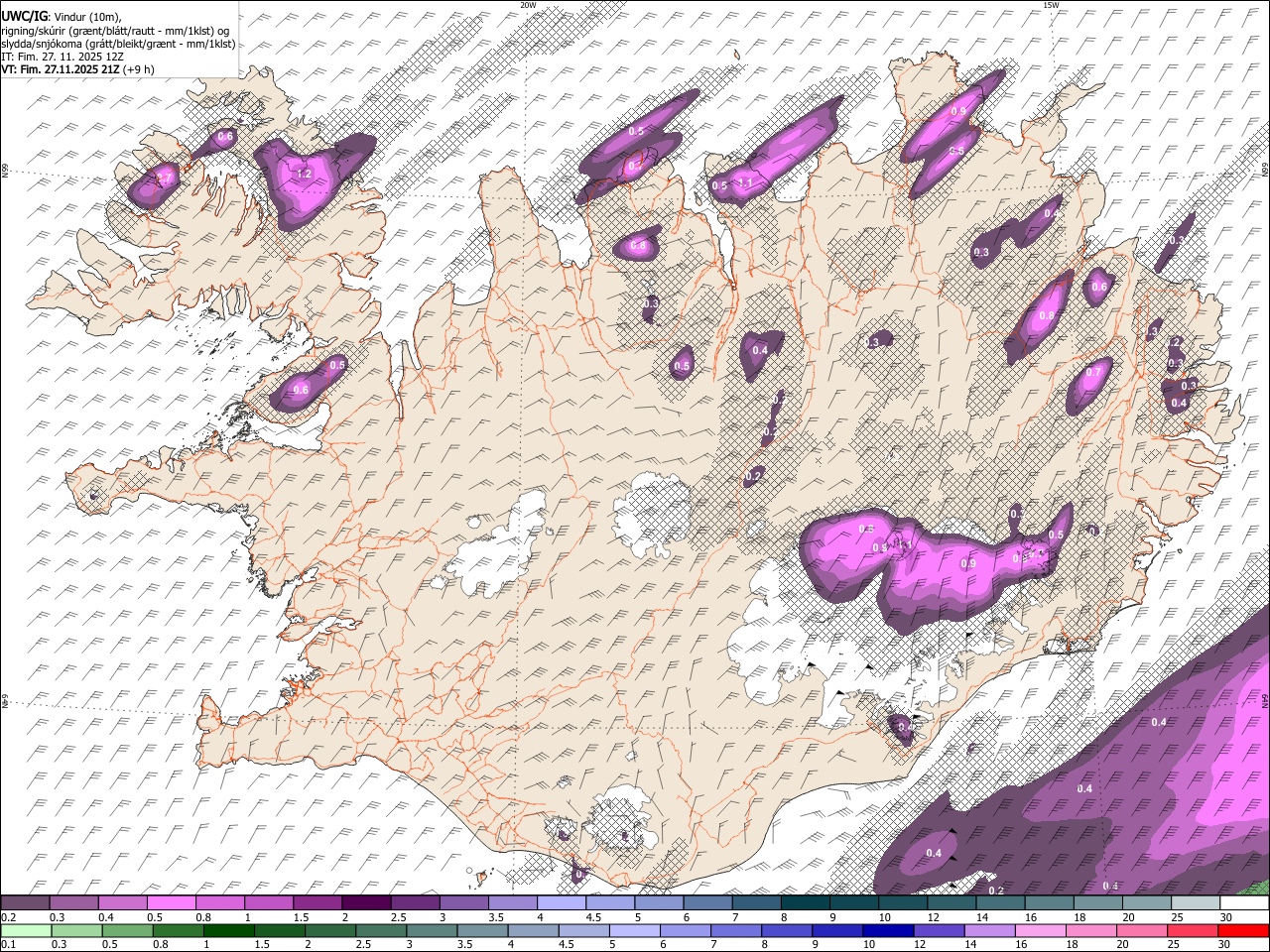Click the '15W' longitude label
Viewport: 1270px width, 952px height.
pyautogui.click(x=1051, y=5)
